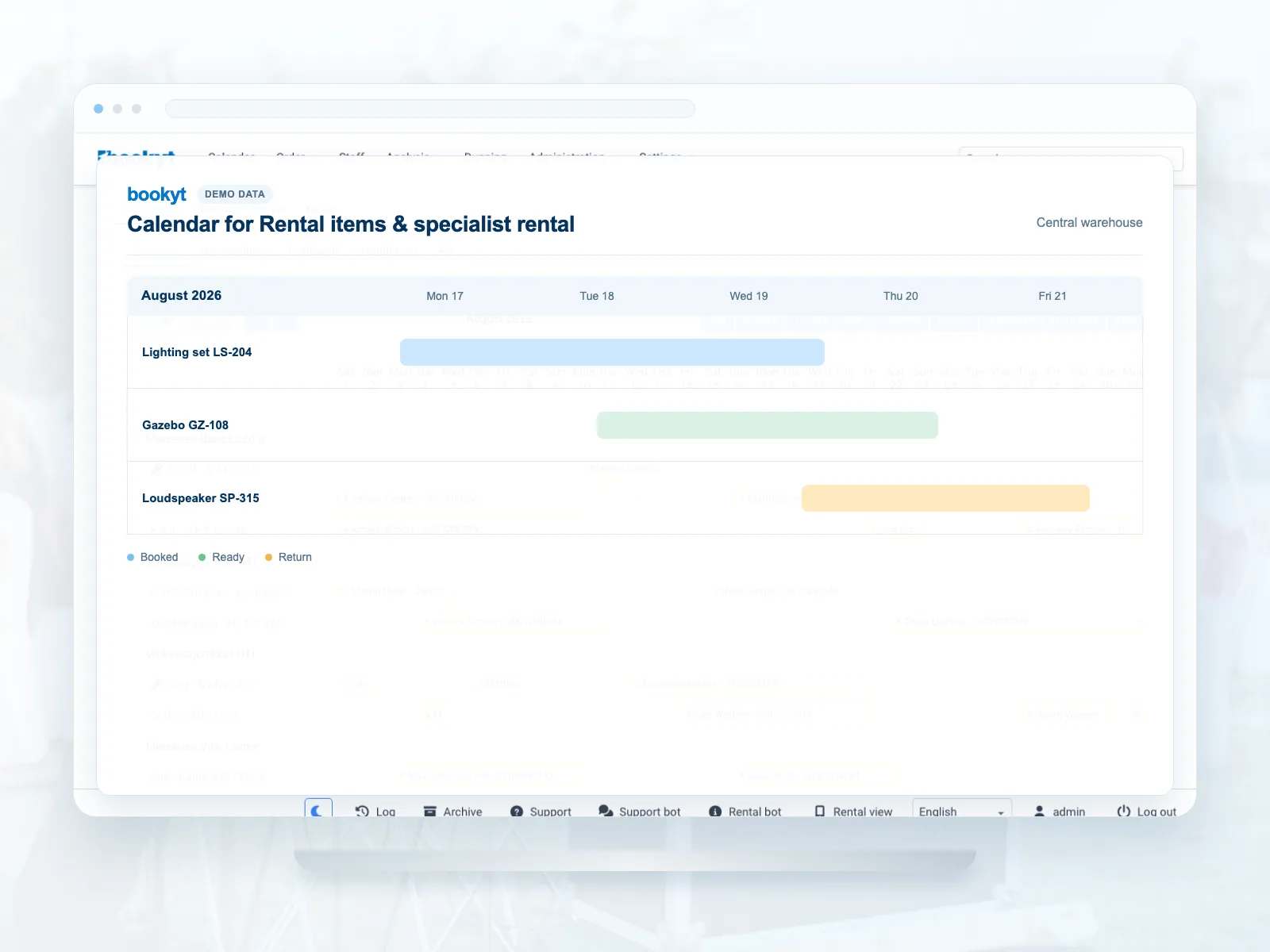Switch to Rental view

853,812
